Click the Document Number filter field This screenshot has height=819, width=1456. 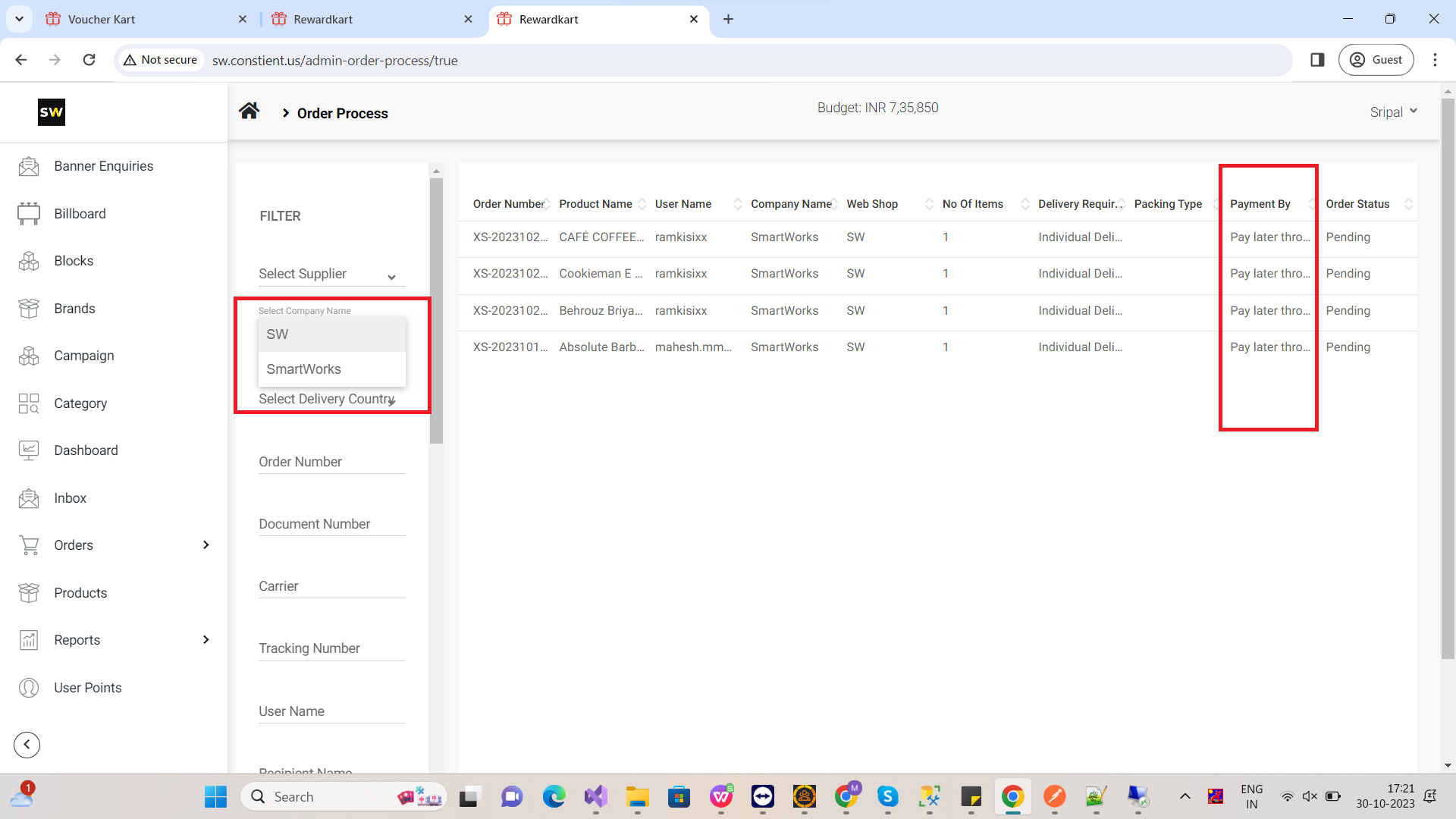point(332,524)
